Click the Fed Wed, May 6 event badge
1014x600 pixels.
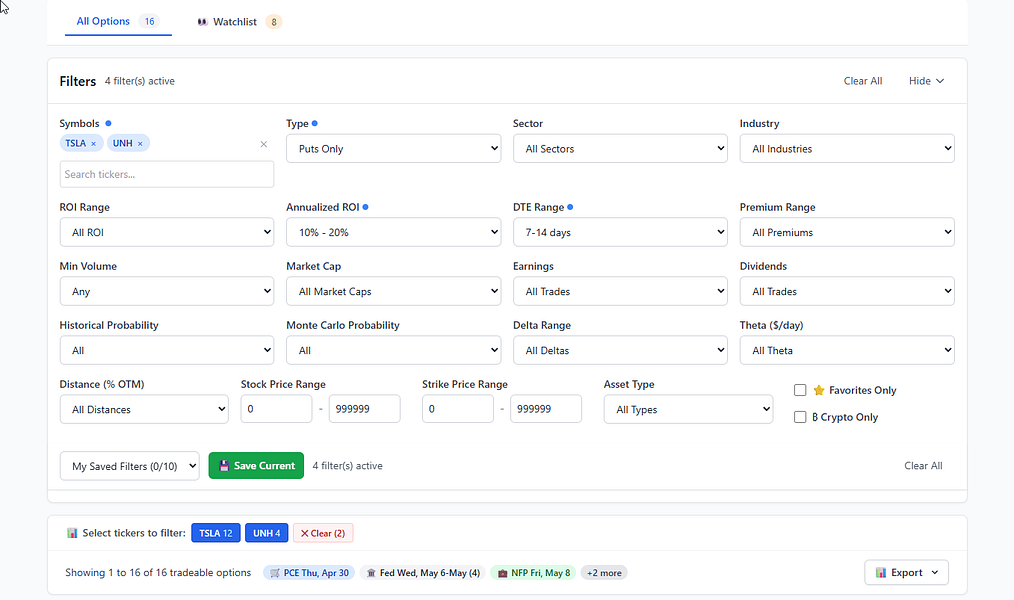(423, 573)
